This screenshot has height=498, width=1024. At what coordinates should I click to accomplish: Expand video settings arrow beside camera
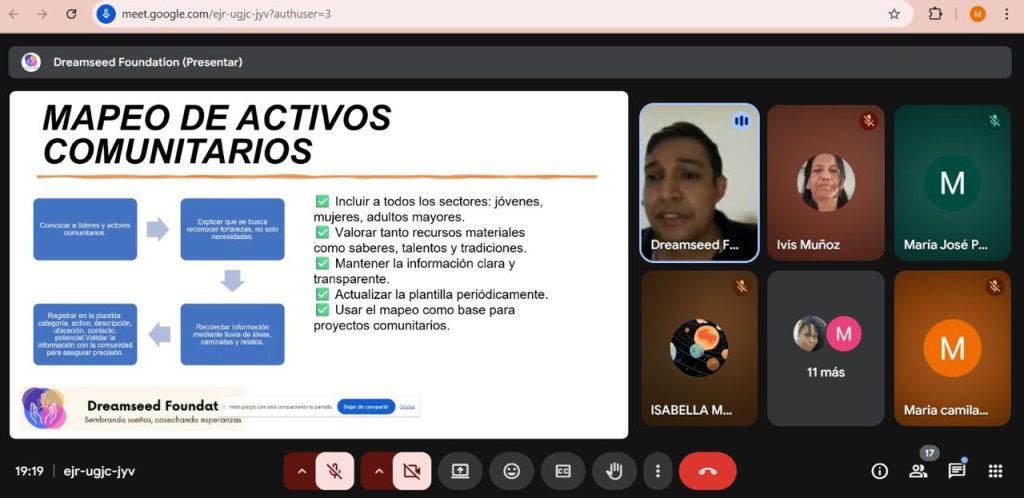pos(377,471)
